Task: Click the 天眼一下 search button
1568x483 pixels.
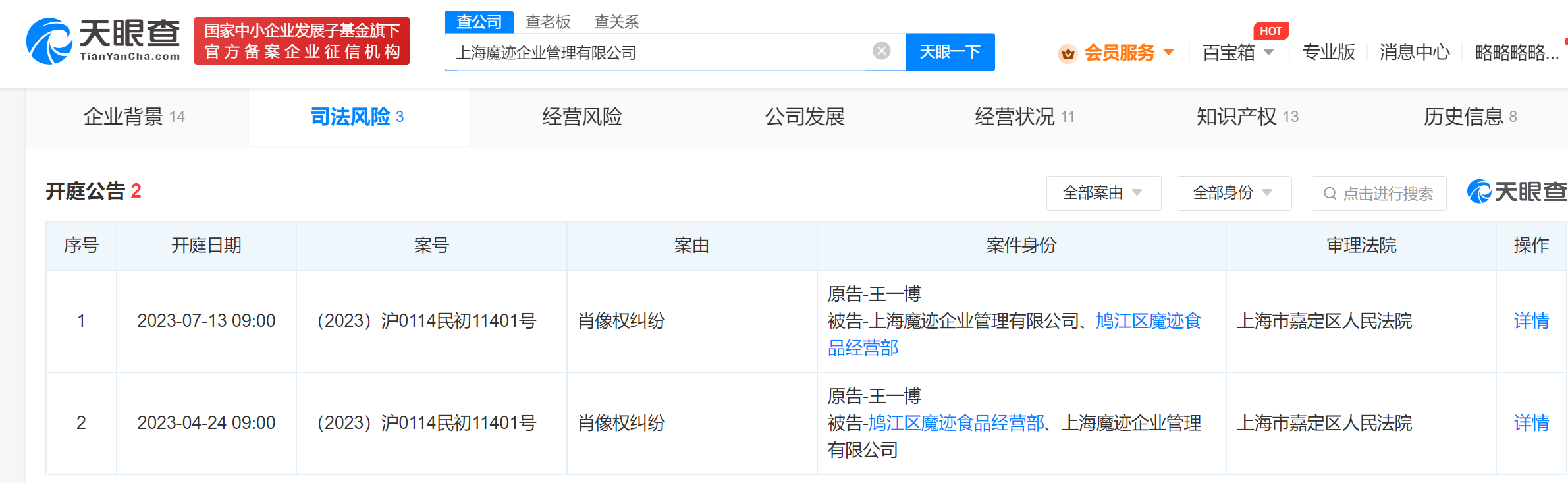Action: point(950,51)
